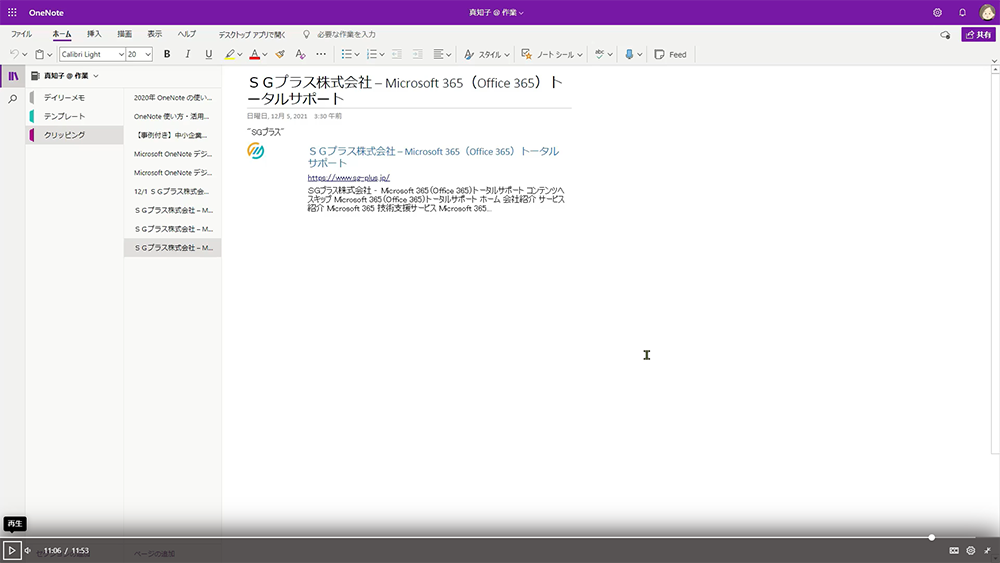Viewport: 1000px width, 563px height.
Task: Select the ホーム ribbon tab
Action: click(x=62, y=34)
